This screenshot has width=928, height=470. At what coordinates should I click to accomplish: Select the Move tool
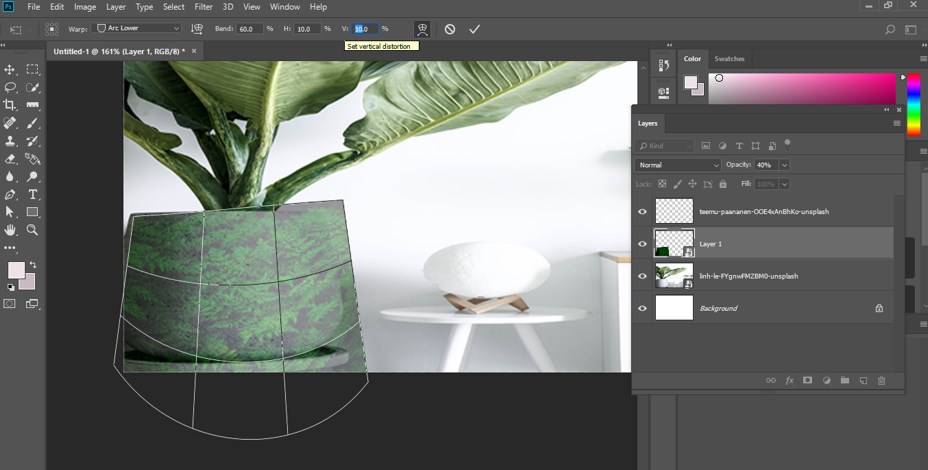pos(10,69)
